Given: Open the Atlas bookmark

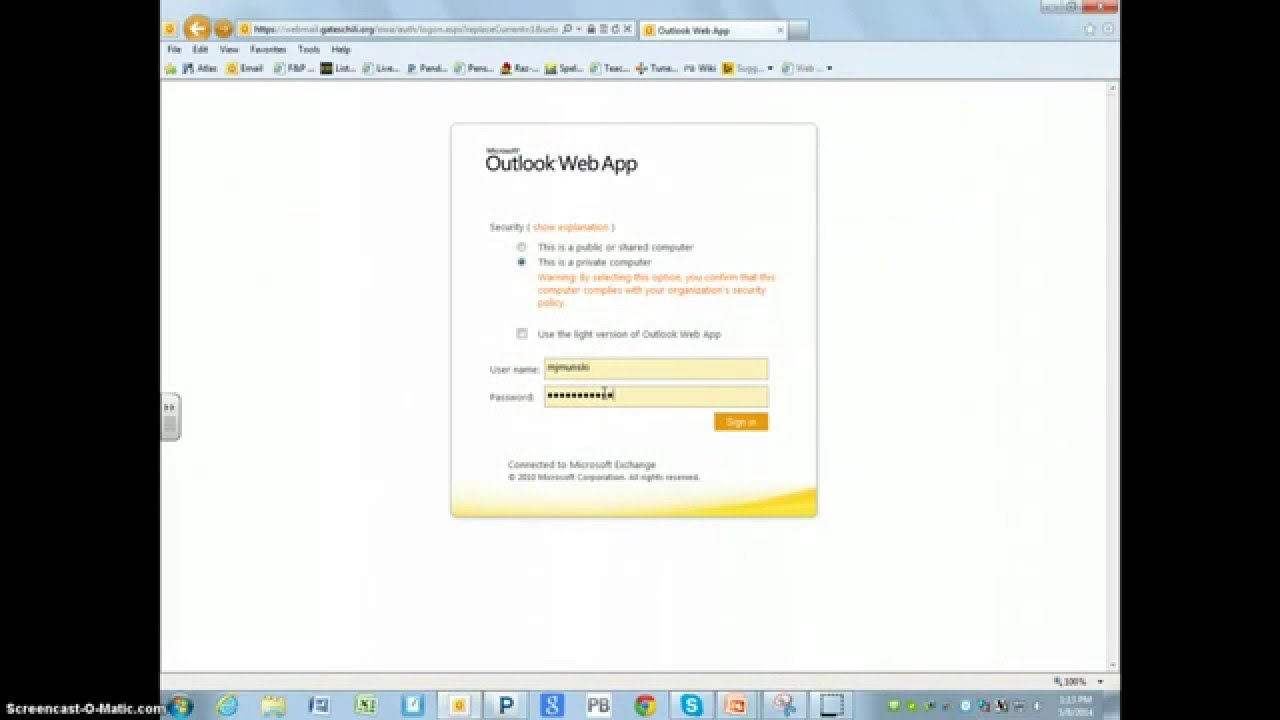Looking at the screenshot, I should click(199, 68).
